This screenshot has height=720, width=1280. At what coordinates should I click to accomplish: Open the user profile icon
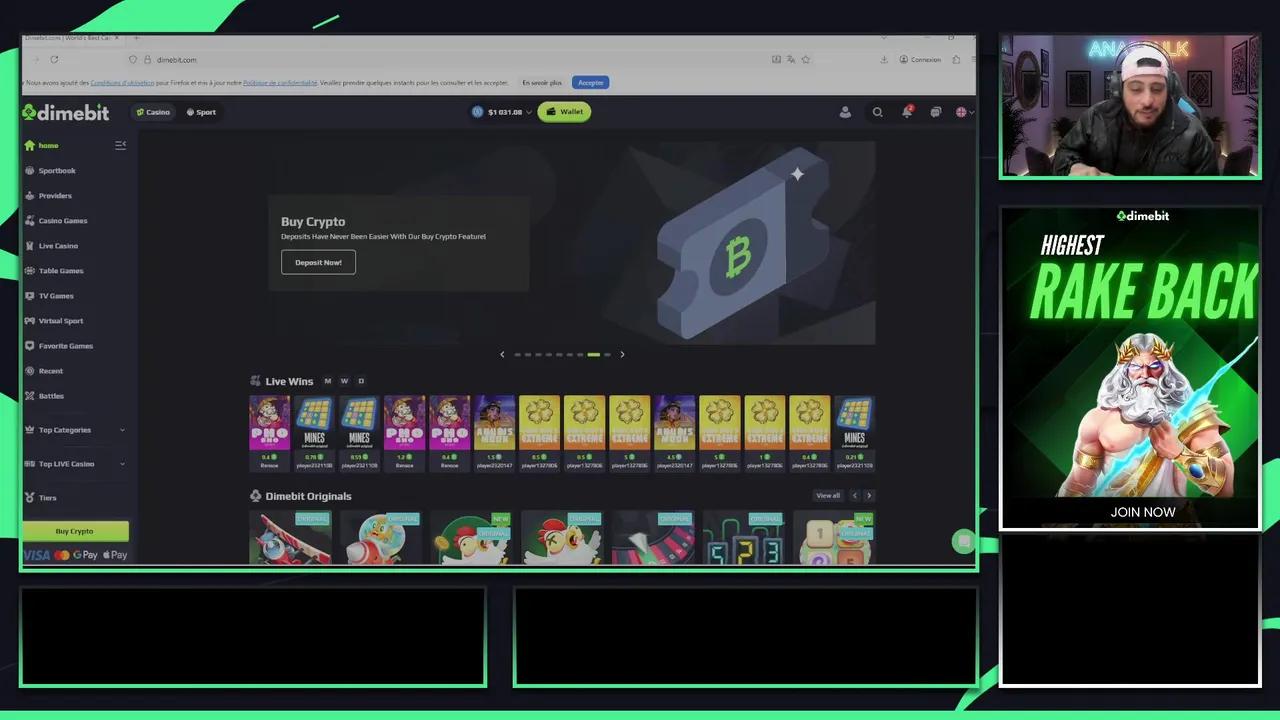click(845, 112)
